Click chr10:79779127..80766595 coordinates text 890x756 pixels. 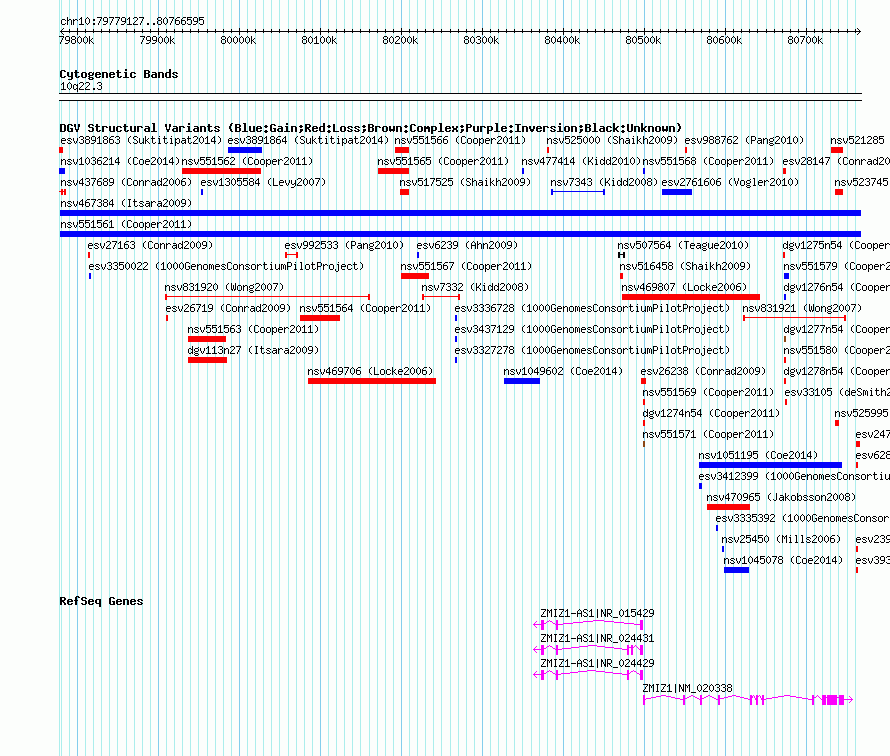click(x=132, y=21)
